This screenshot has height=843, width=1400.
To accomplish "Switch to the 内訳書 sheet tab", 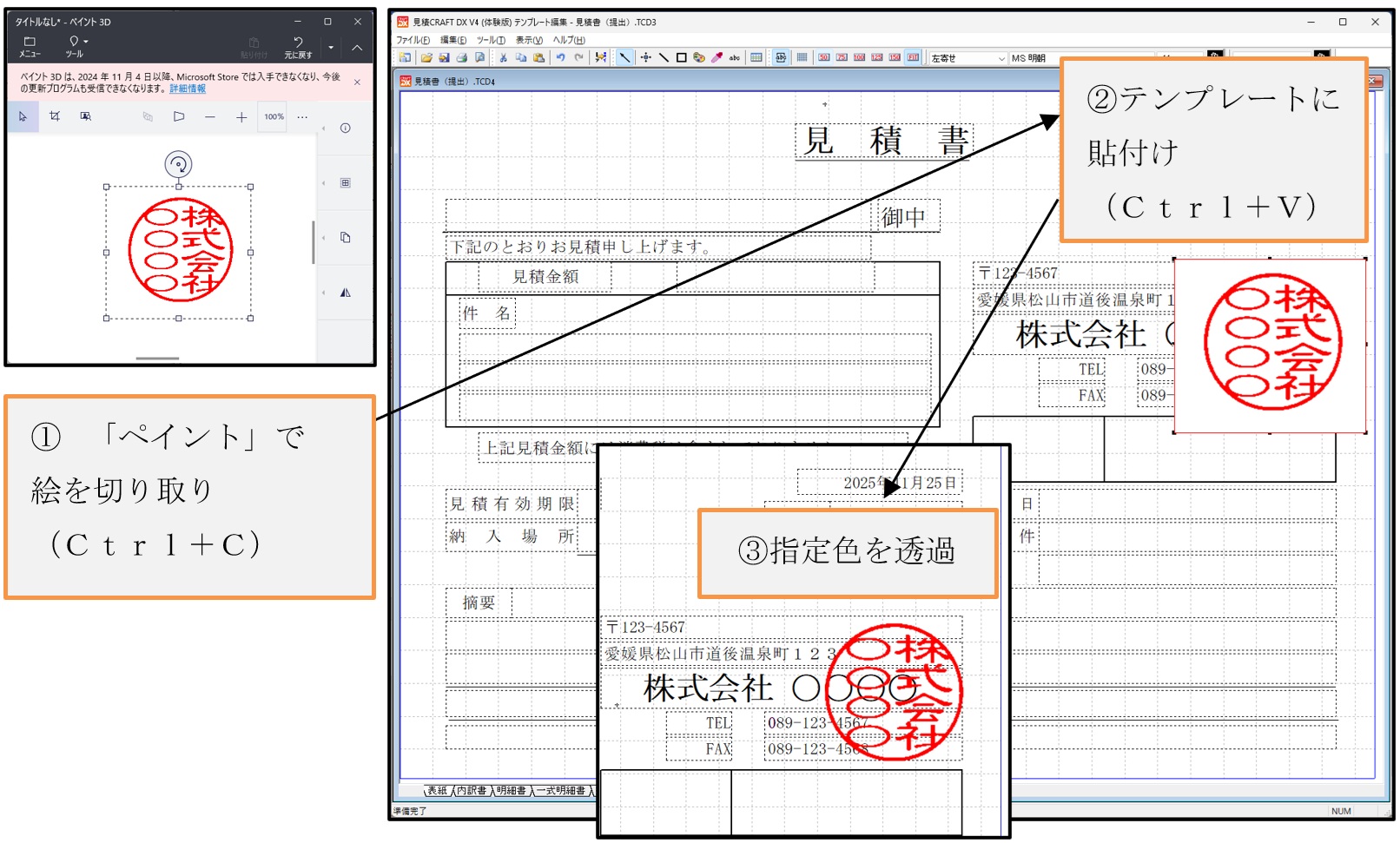I will pos(472,791).
